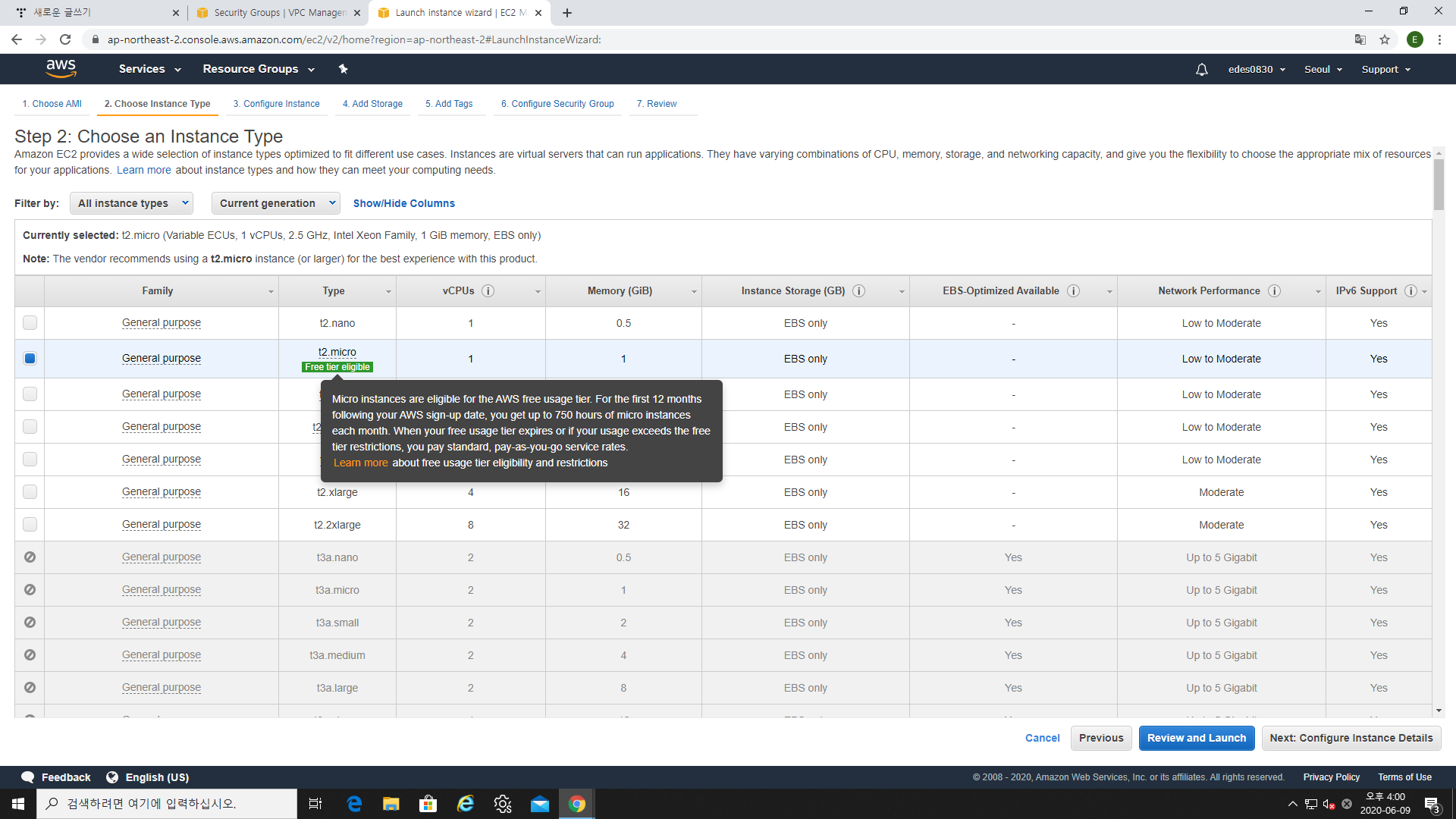The height and width of the screenshot is (819, 1456).
Task: Click the disabled selector for t3a.nano
Action: 30,557
